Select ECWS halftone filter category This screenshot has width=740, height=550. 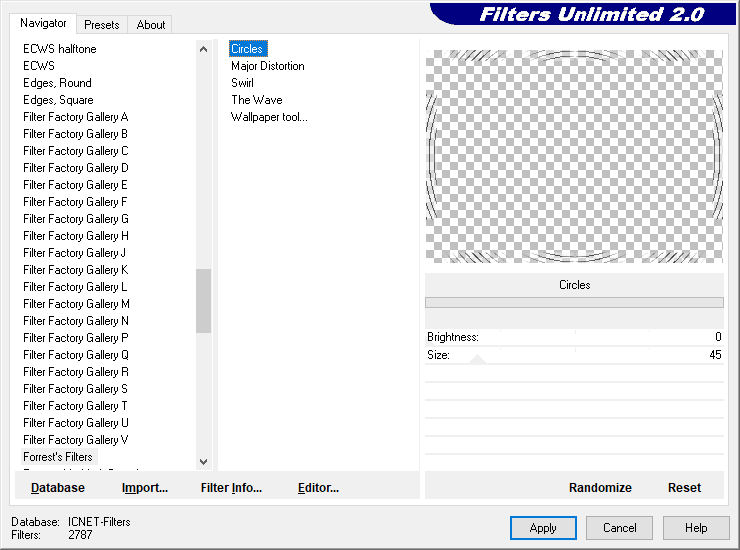(59, 49)
